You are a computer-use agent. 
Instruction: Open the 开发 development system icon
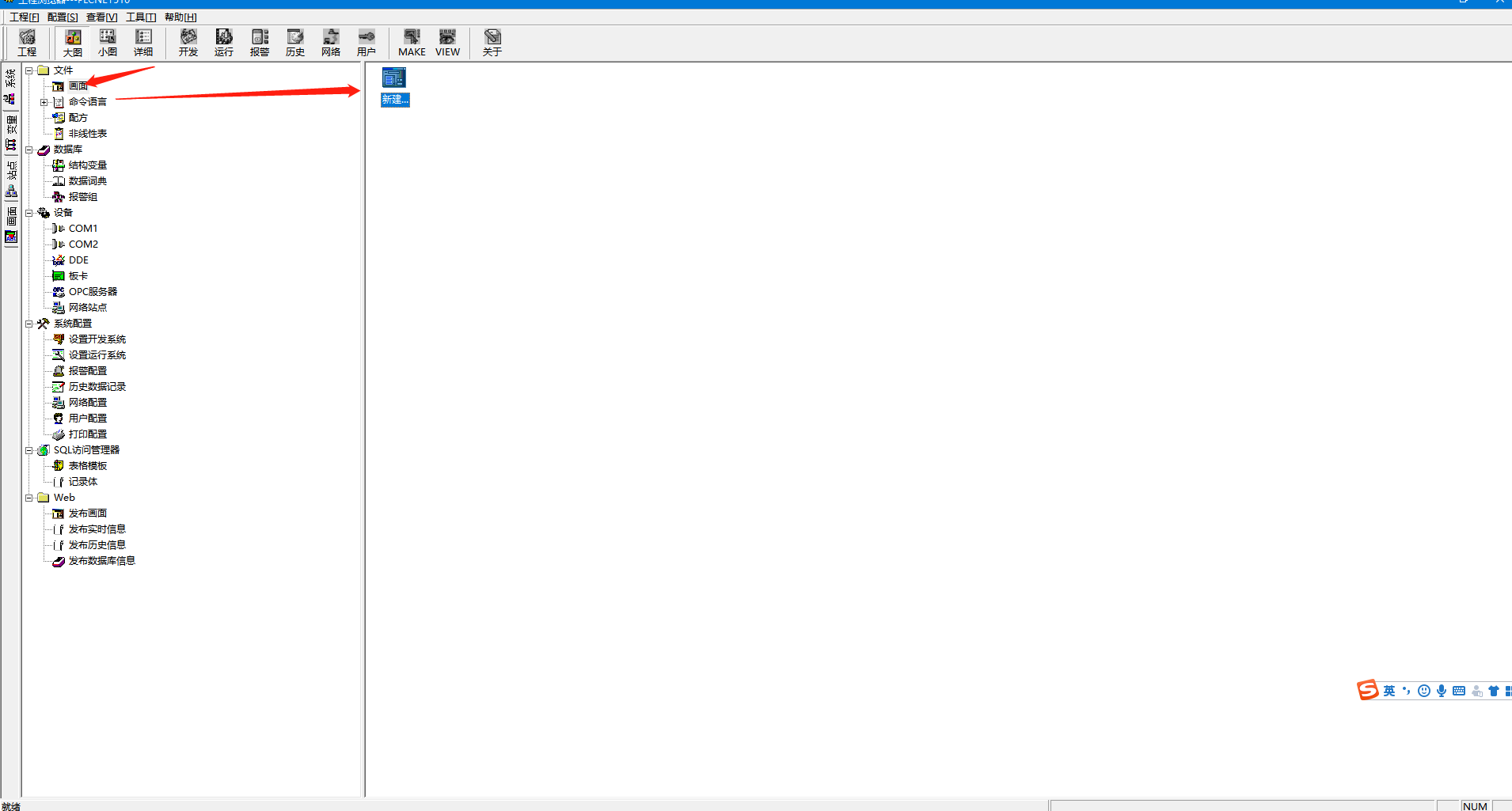coord(188,42)
